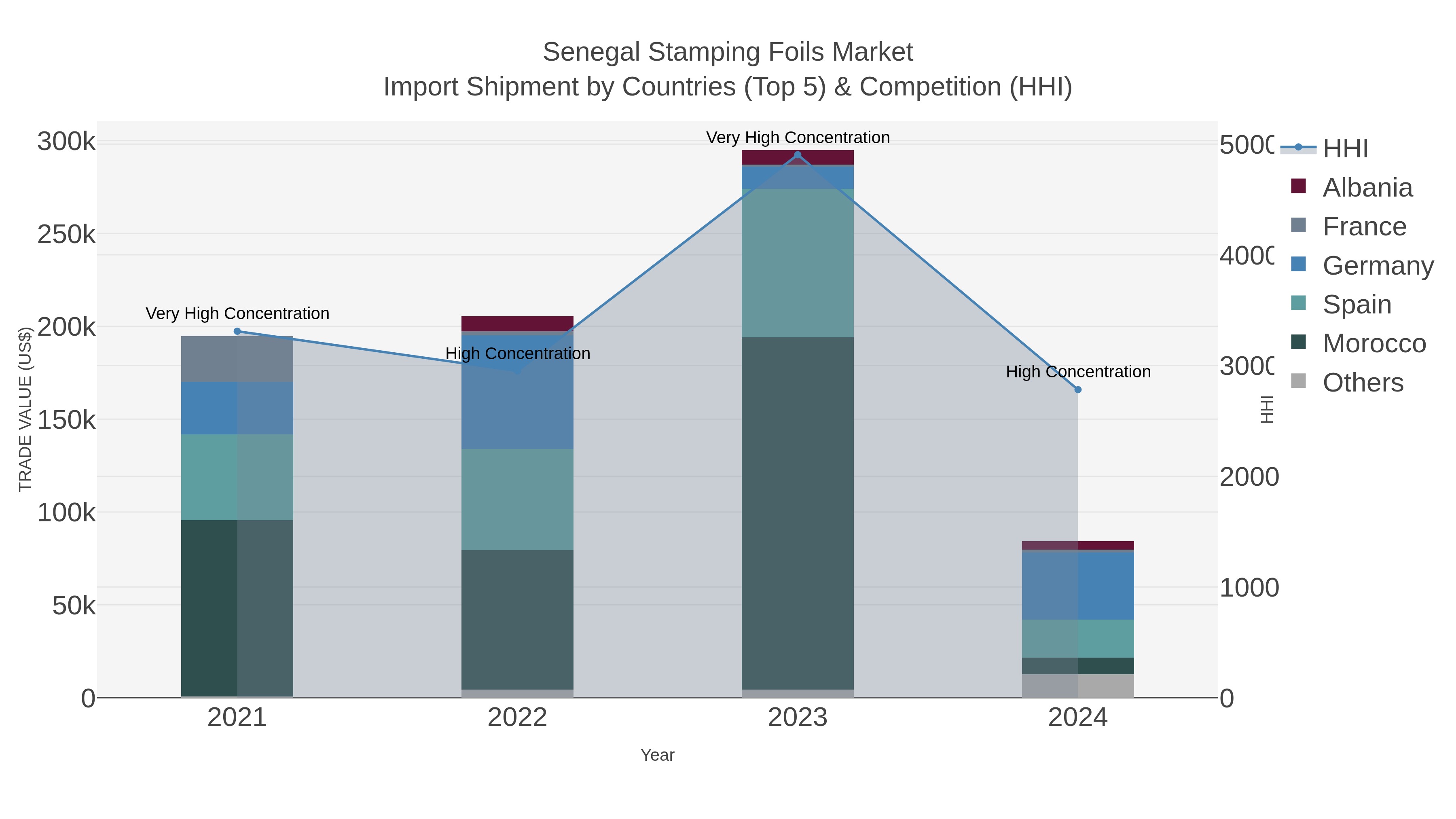Viewport: 1456px width, 819px height.
Task: Click the Germany blue legend swatch
Action: [1298, 263]
